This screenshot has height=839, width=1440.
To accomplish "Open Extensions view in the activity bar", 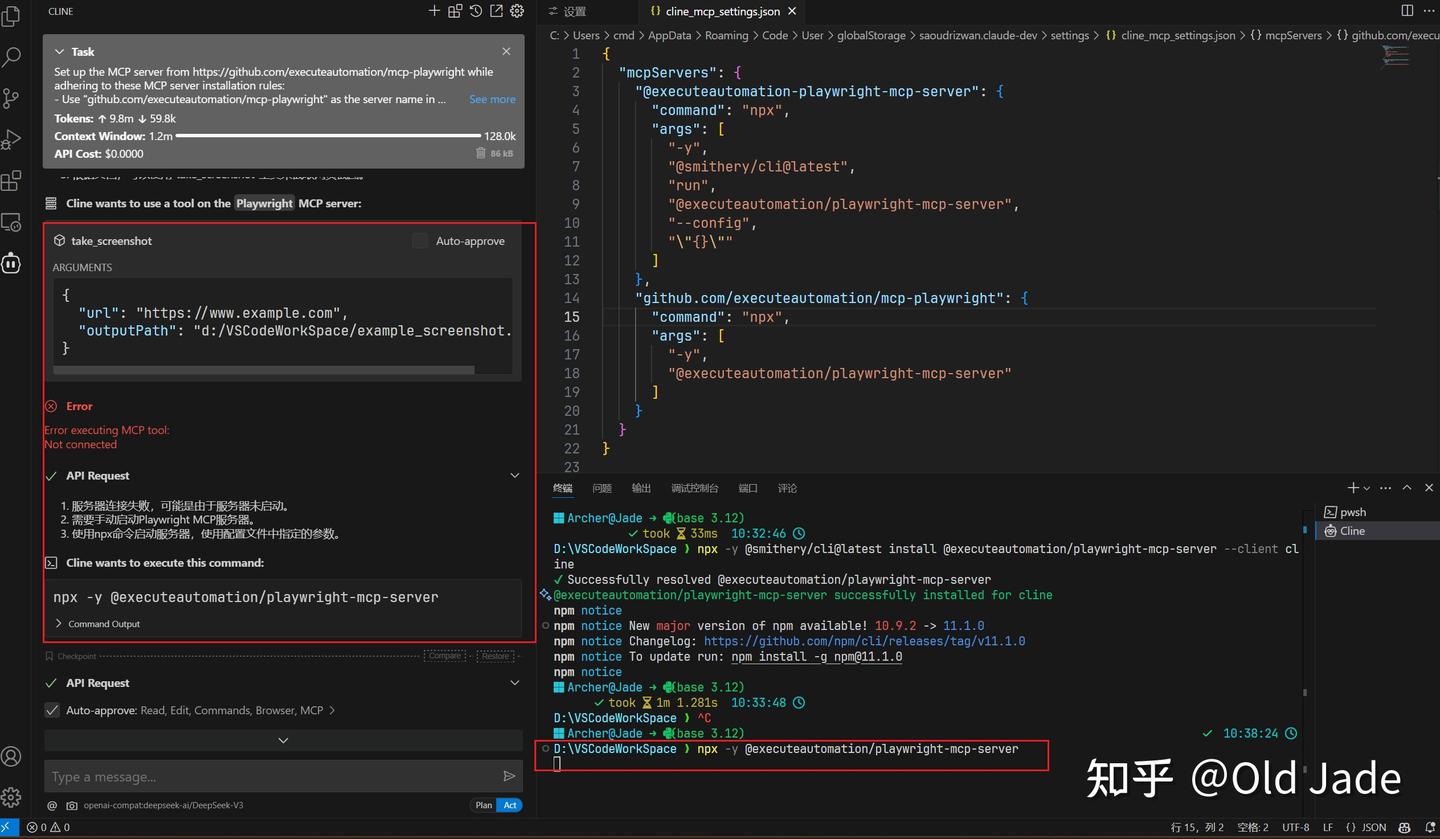I will pos(13,180).
